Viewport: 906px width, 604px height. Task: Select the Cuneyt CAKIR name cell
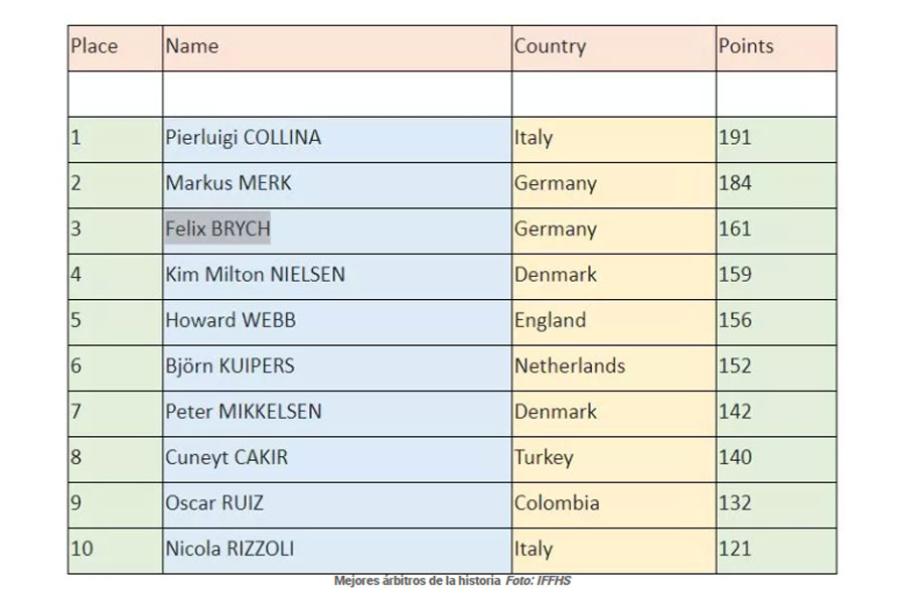point(227,457)
